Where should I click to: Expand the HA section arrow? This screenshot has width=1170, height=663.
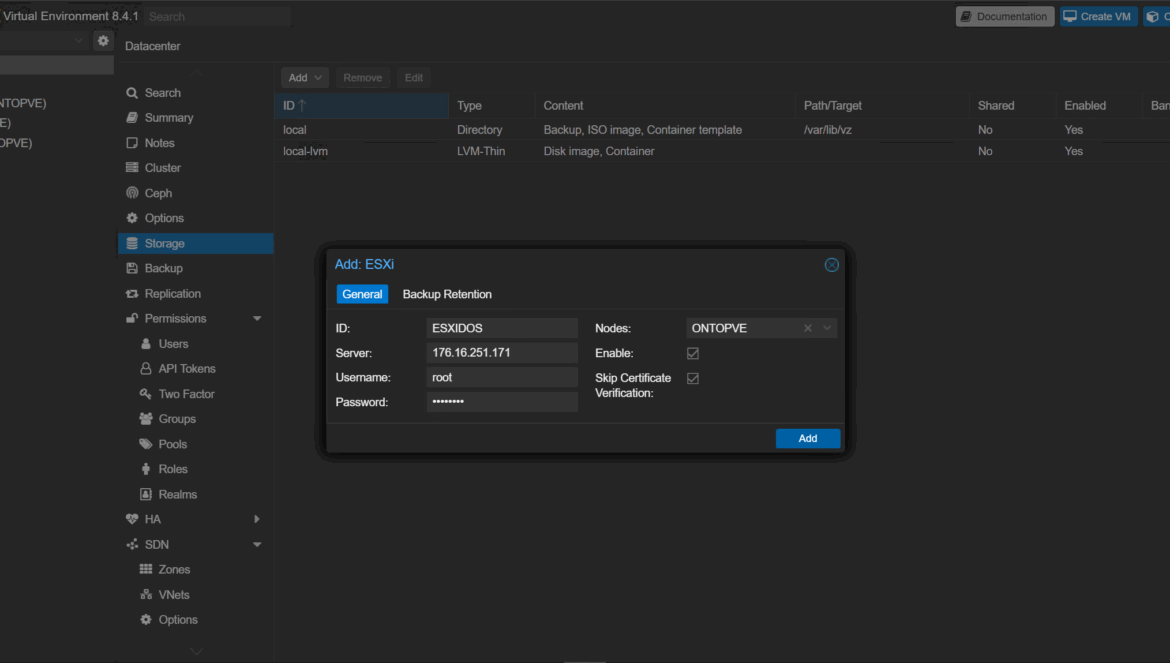pos(257,519)
